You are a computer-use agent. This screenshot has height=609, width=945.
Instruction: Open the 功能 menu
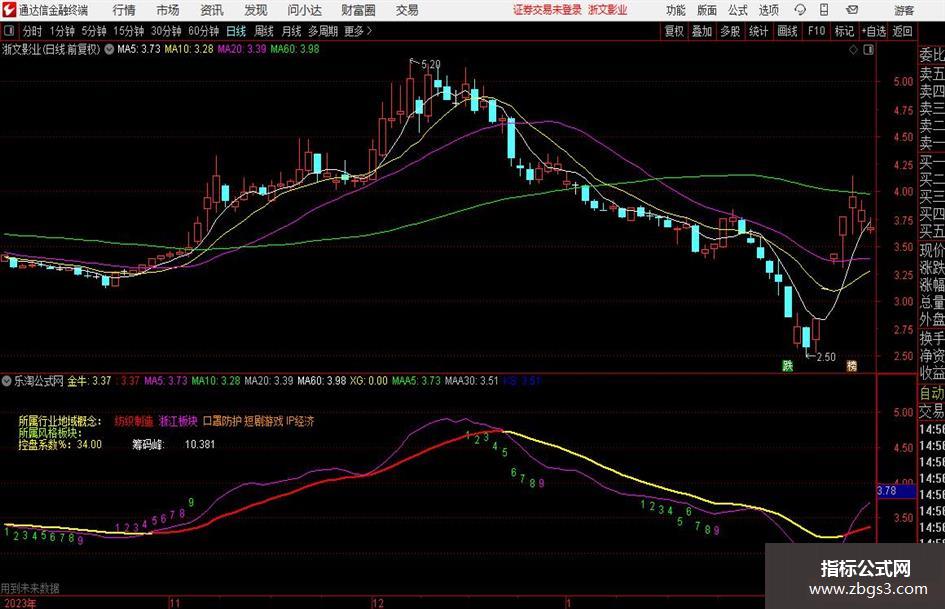tap(676, 10)
